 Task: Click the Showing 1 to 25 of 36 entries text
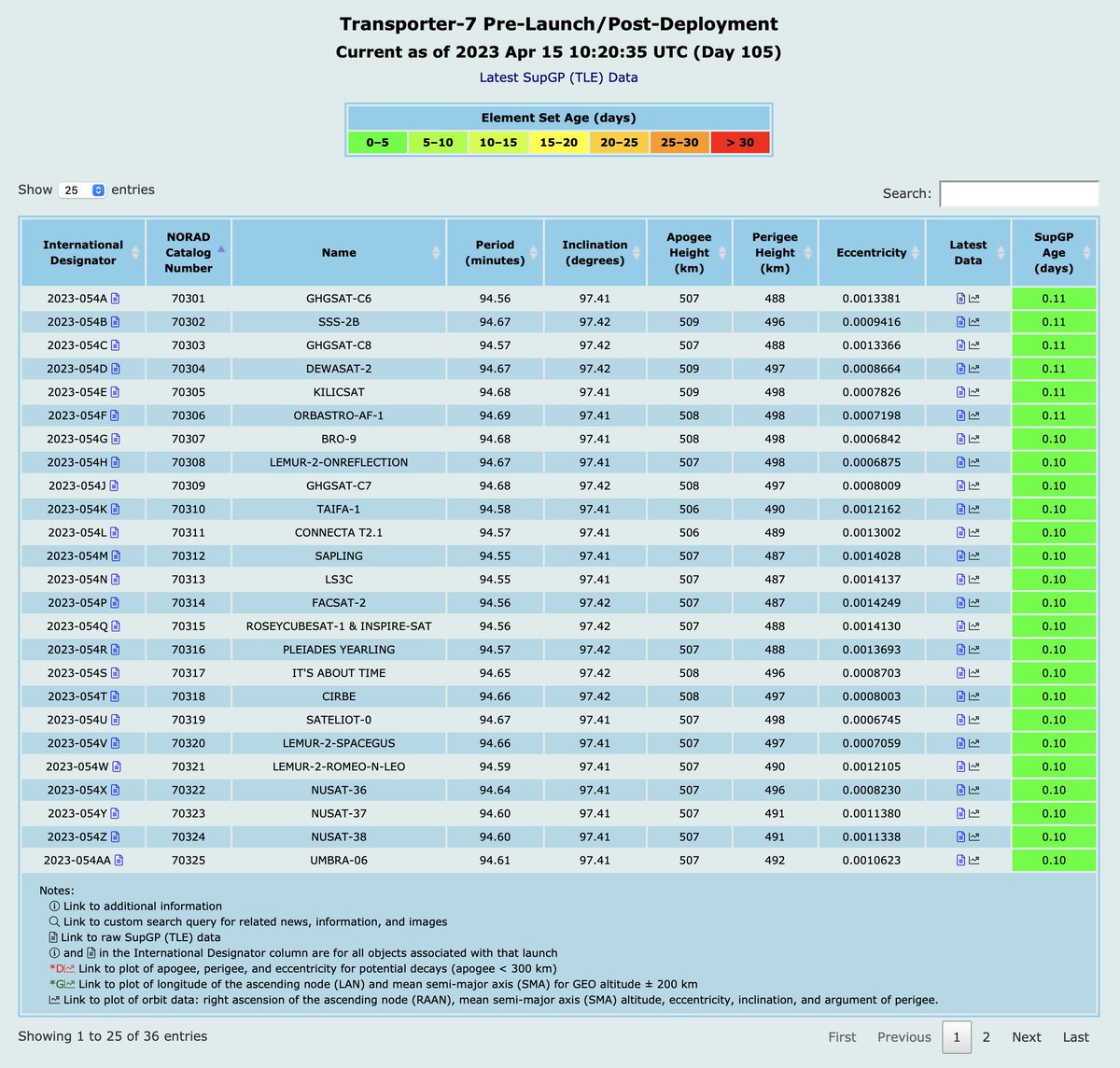pyautogui.click(x=113, y=1036)
